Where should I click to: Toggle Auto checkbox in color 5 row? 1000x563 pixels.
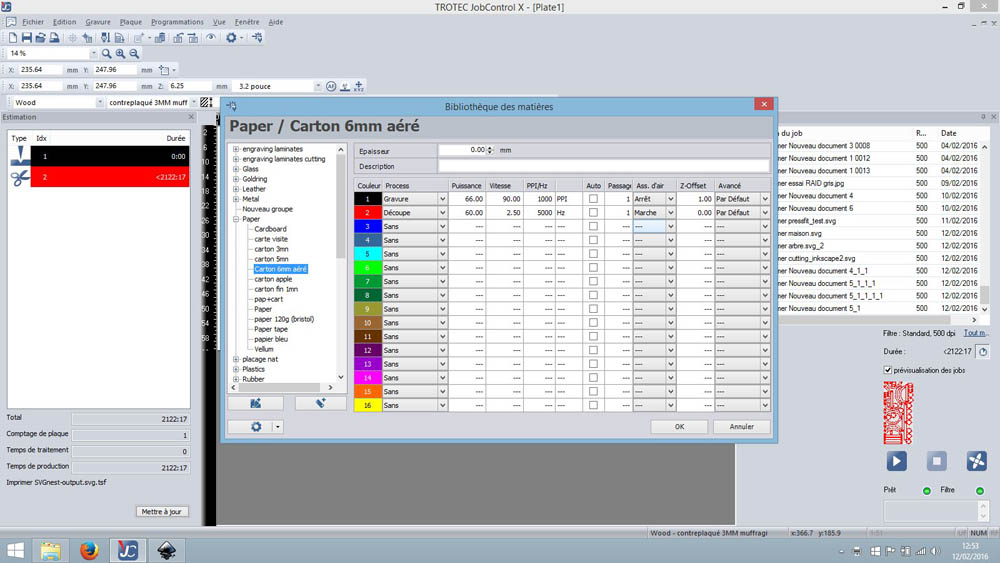pos(593,254)
